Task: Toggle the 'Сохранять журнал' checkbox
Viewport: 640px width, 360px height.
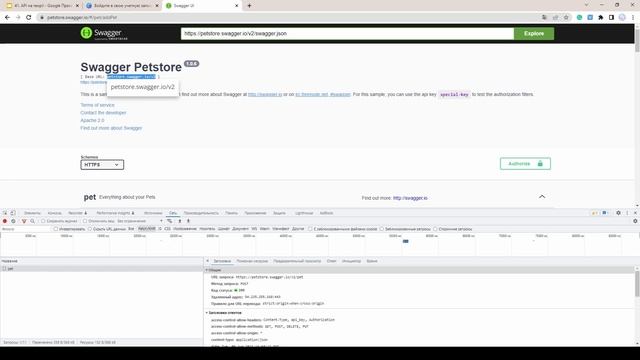Action: click(x=43, y=221)
